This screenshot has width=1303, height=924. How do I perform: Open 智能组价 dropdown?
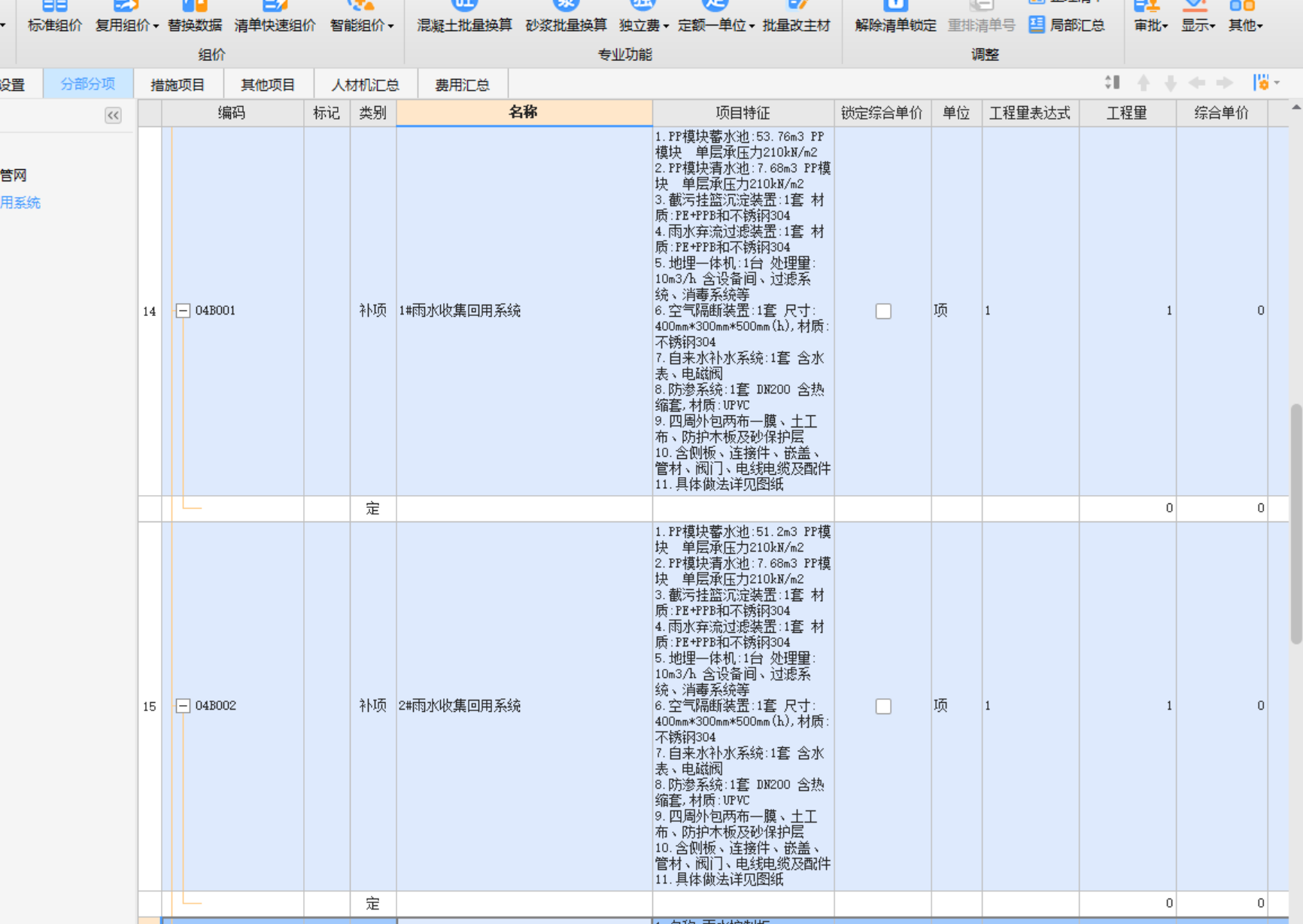362,17
